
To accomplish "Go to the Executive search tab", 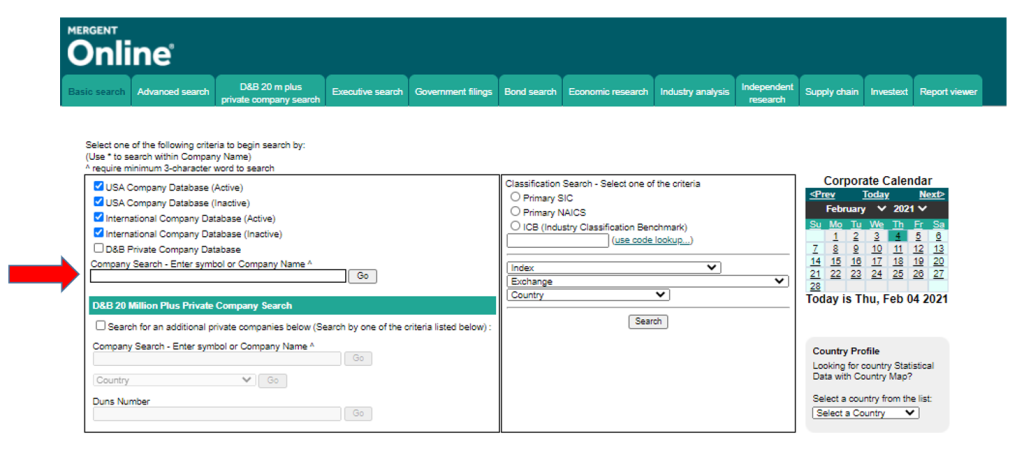I will click(x=367, y=91).
